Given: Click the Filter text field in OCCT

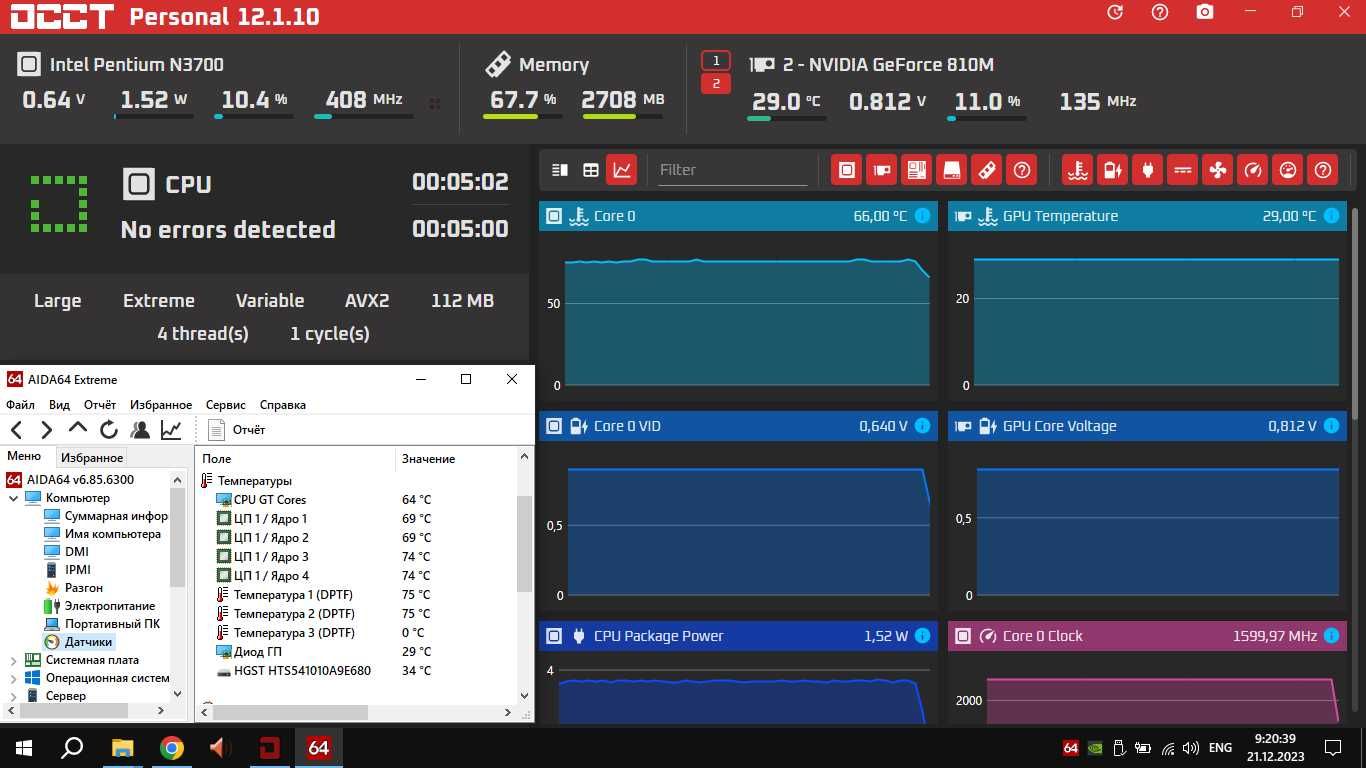Looking at the screenshot, I should click(733, 170).
